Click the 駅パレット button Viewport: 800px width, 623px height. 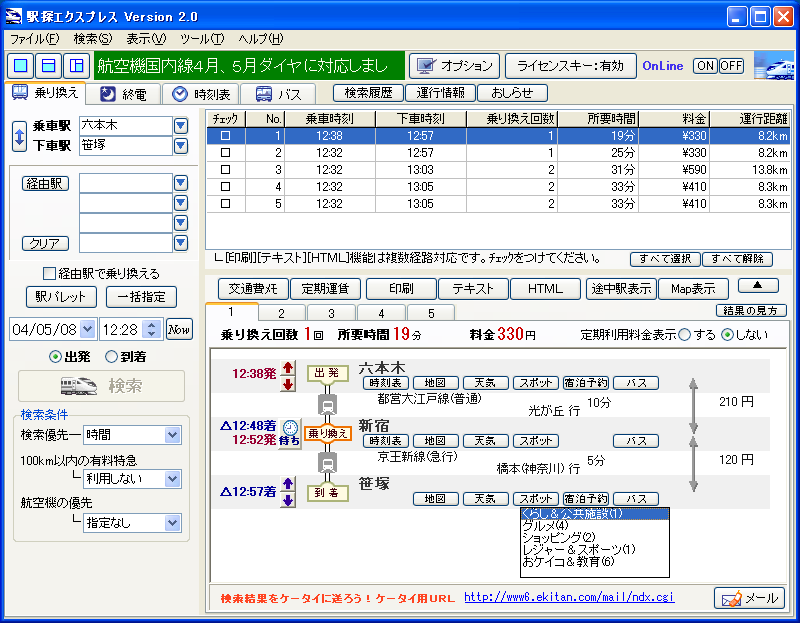[x=61, y=296]
